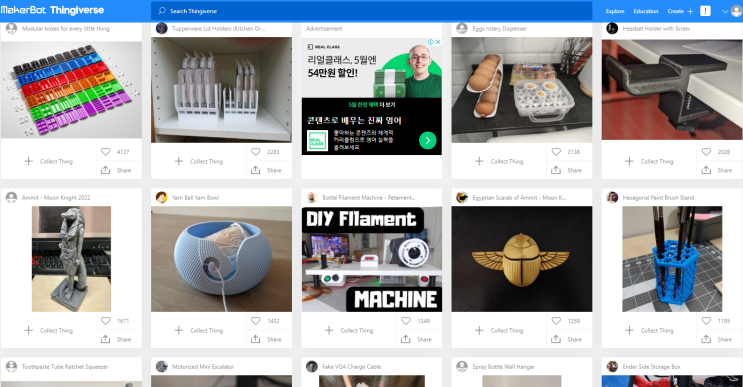
Task: Open 'Hexagonal Paint Brush Stand' title link
Action: coord(658,198)
